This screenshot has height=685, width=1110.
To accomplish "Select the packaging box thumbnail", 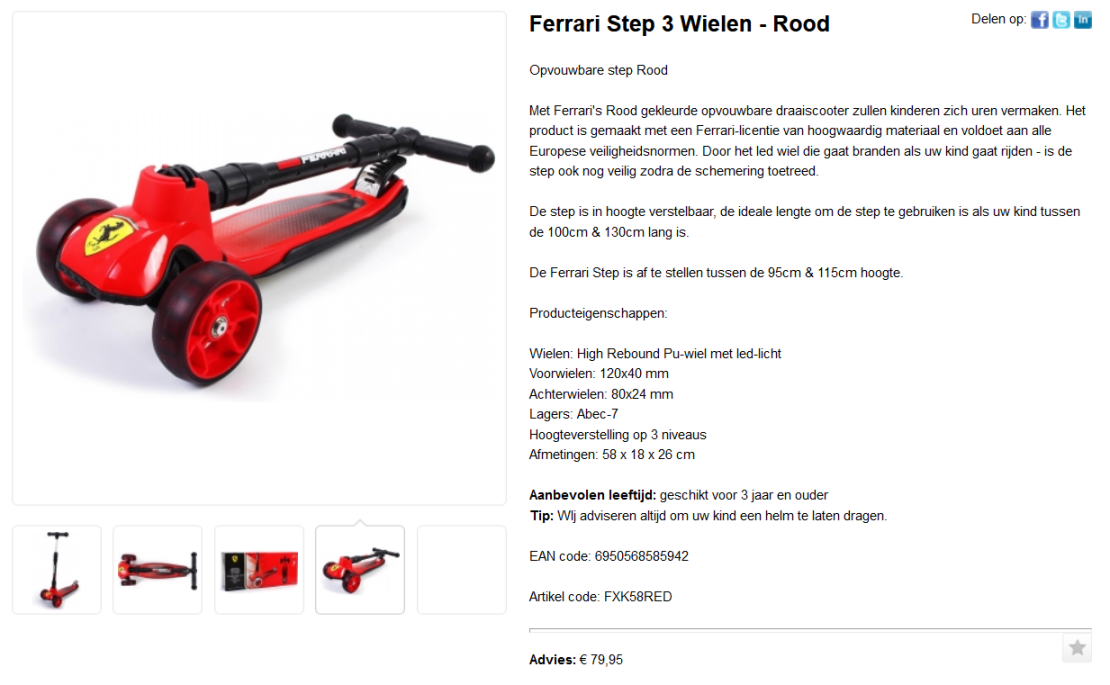I will click(259, 570).
